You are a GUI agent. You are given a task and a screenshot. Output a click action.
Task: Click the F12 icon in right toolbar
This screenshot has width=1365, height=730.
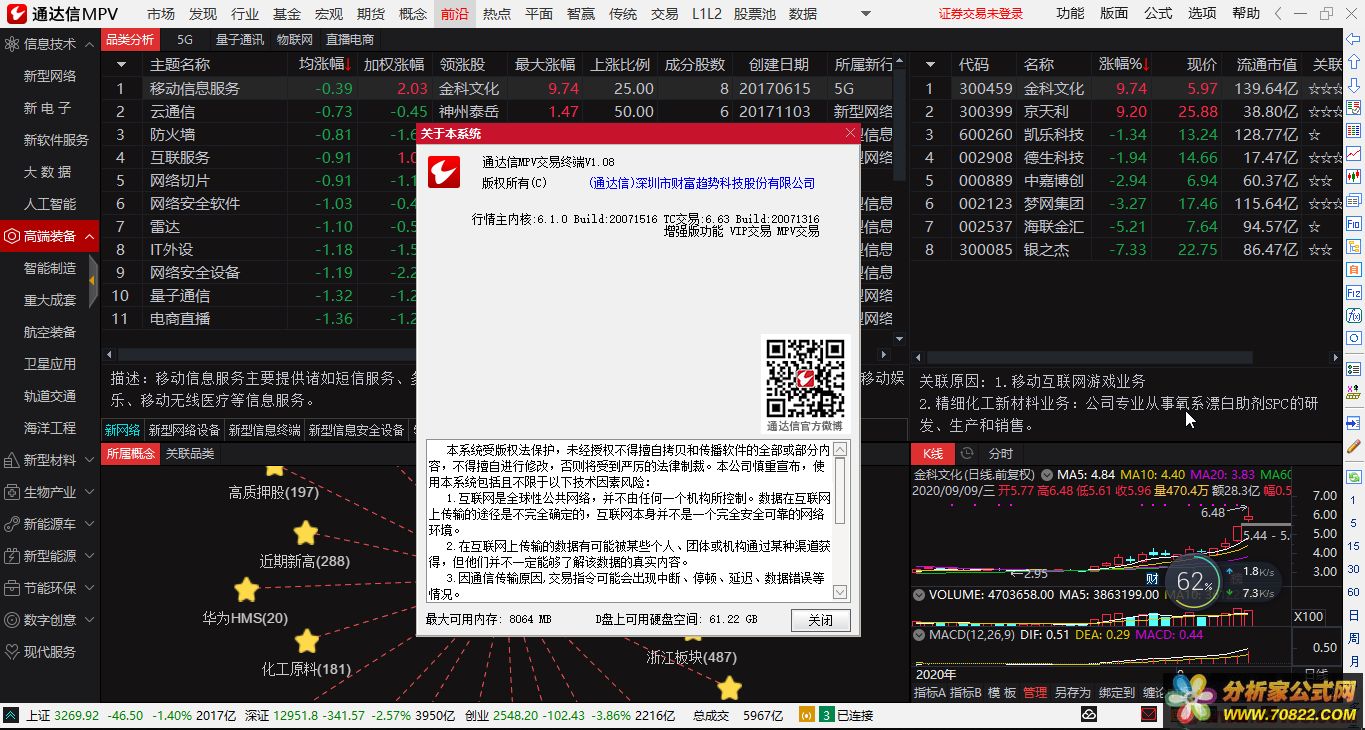click(x=1354, y=292)
